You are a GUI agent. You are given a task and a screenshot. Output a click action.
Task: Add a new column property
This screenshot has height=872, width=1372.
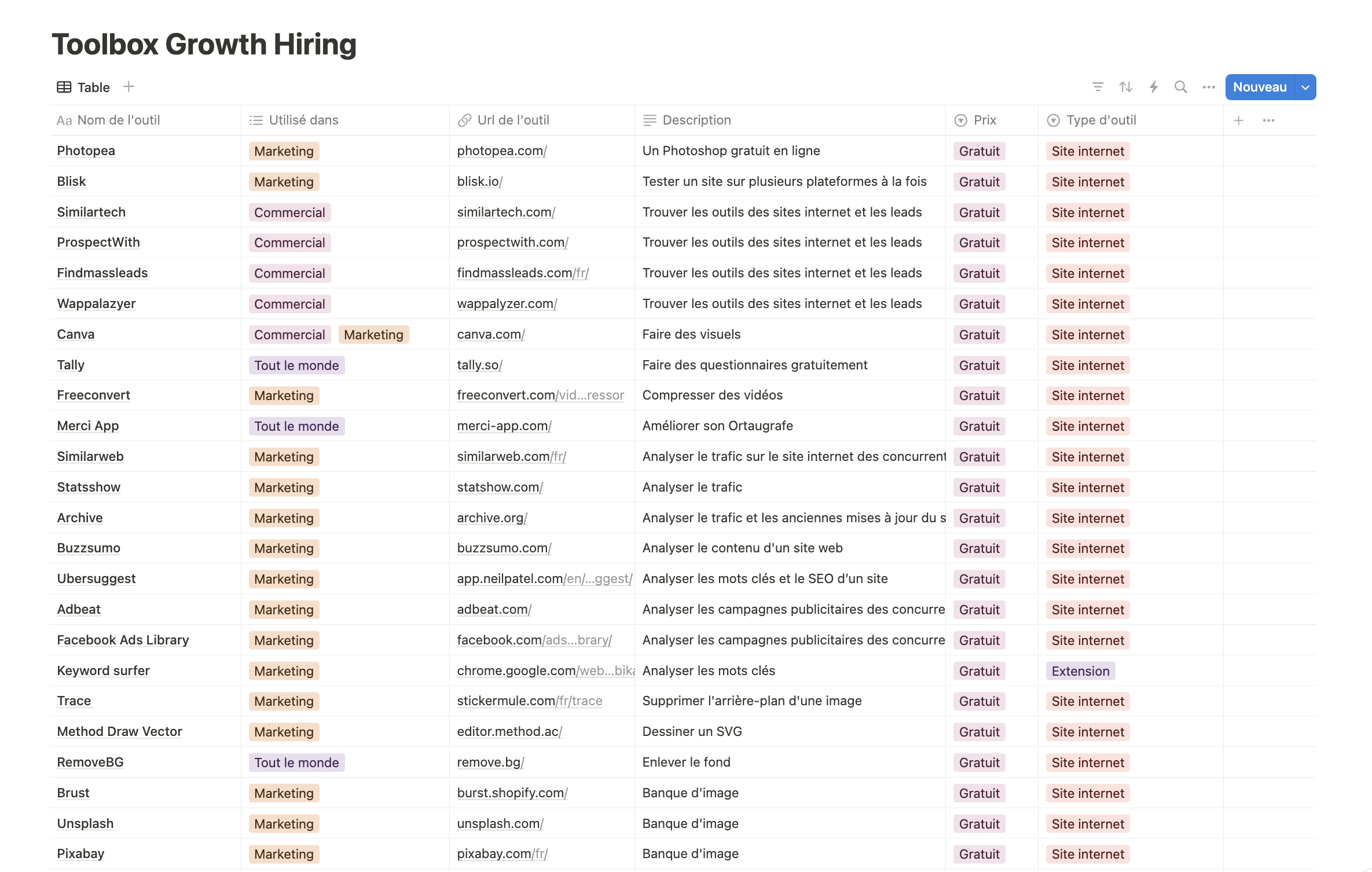click(x=1238, y=120)
